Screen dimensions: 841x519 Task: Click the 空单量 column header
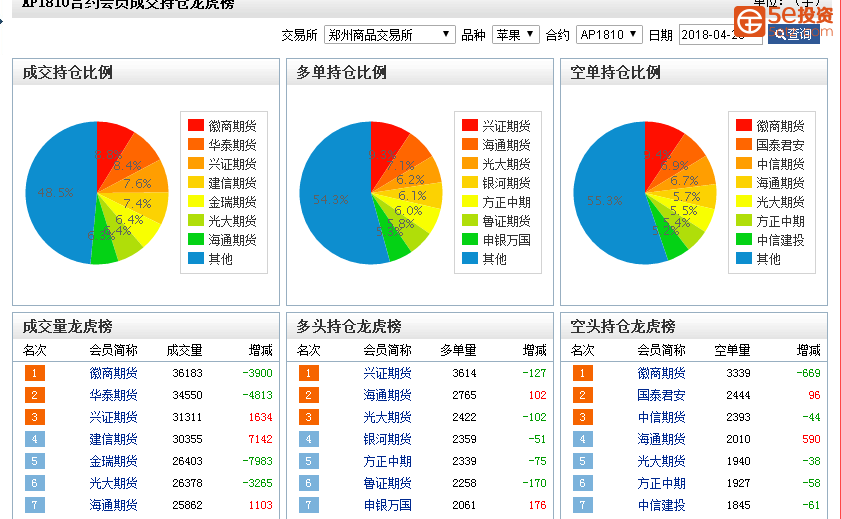click(733, 351)
